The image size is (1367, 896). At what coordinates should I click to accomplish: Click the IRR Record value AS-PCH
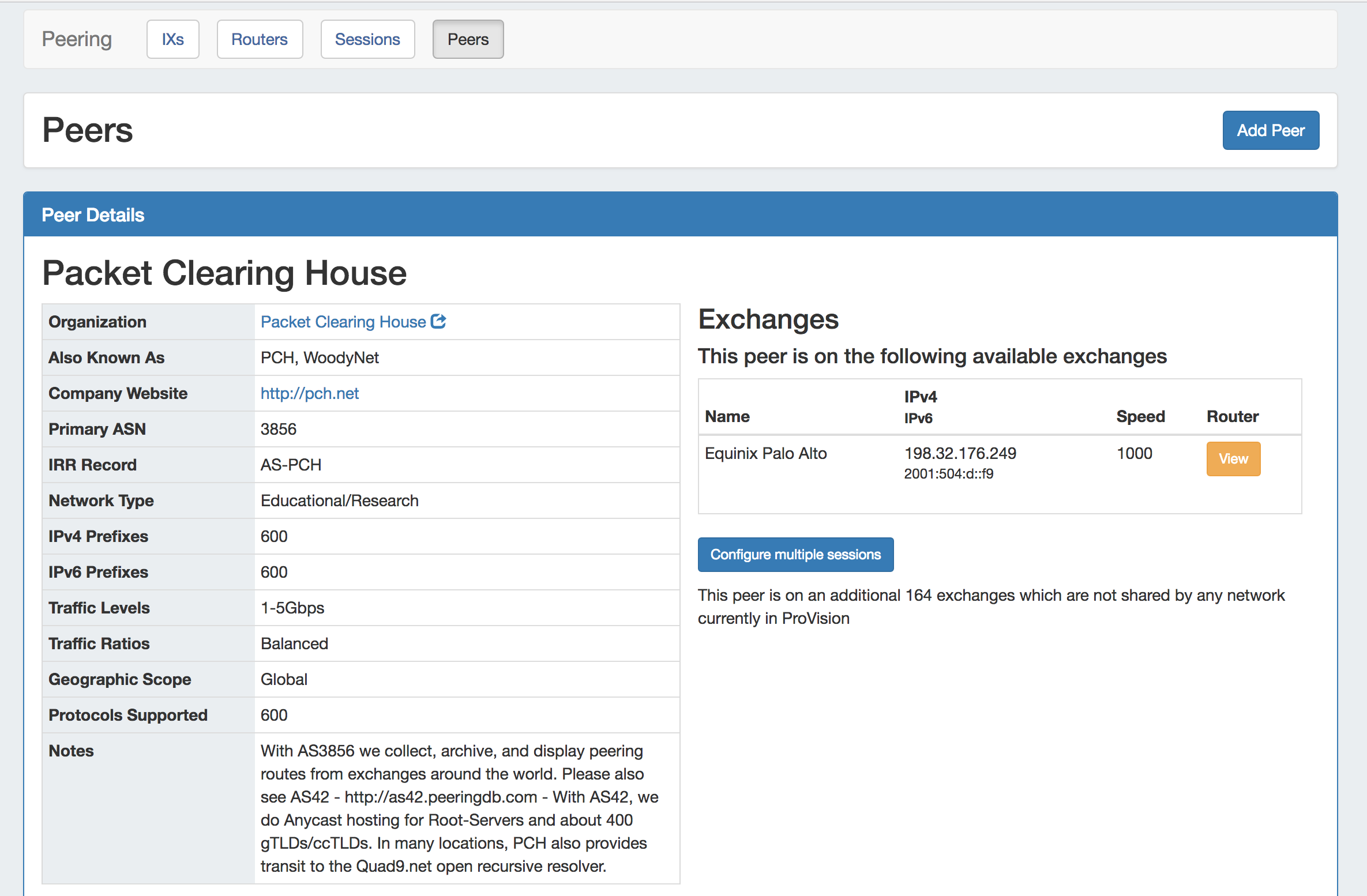(x=291, y=465)
